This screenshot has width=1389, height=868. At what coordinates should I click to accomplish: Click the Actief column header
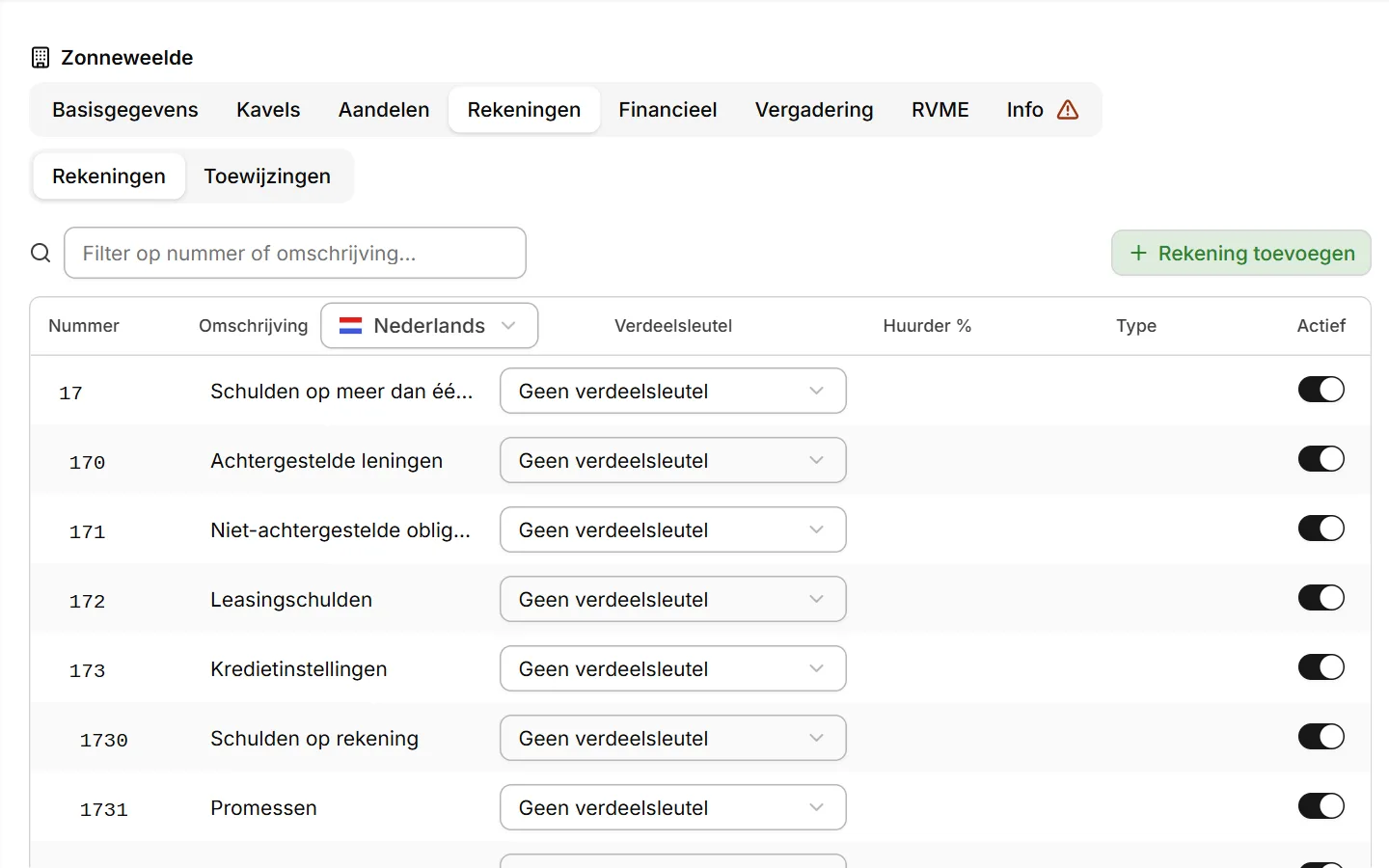tap(1321, 326)
